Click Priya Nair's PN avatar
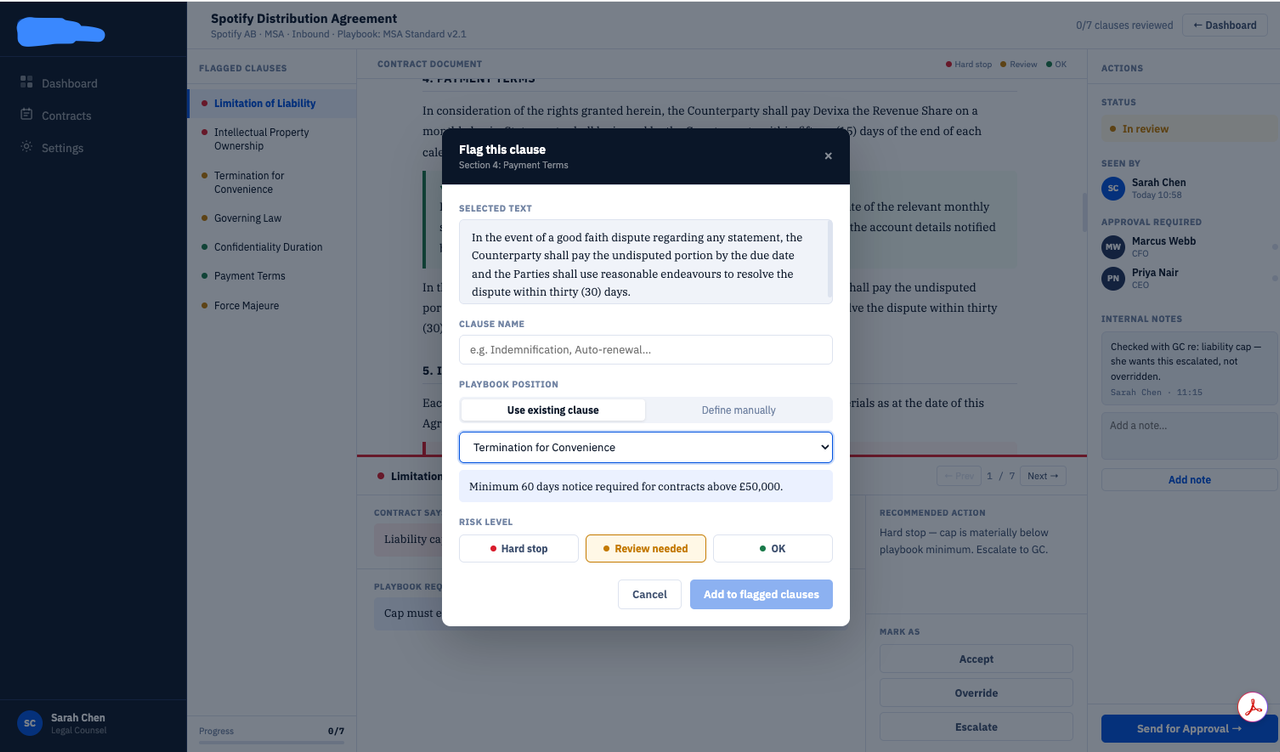 click(1113, 278)
